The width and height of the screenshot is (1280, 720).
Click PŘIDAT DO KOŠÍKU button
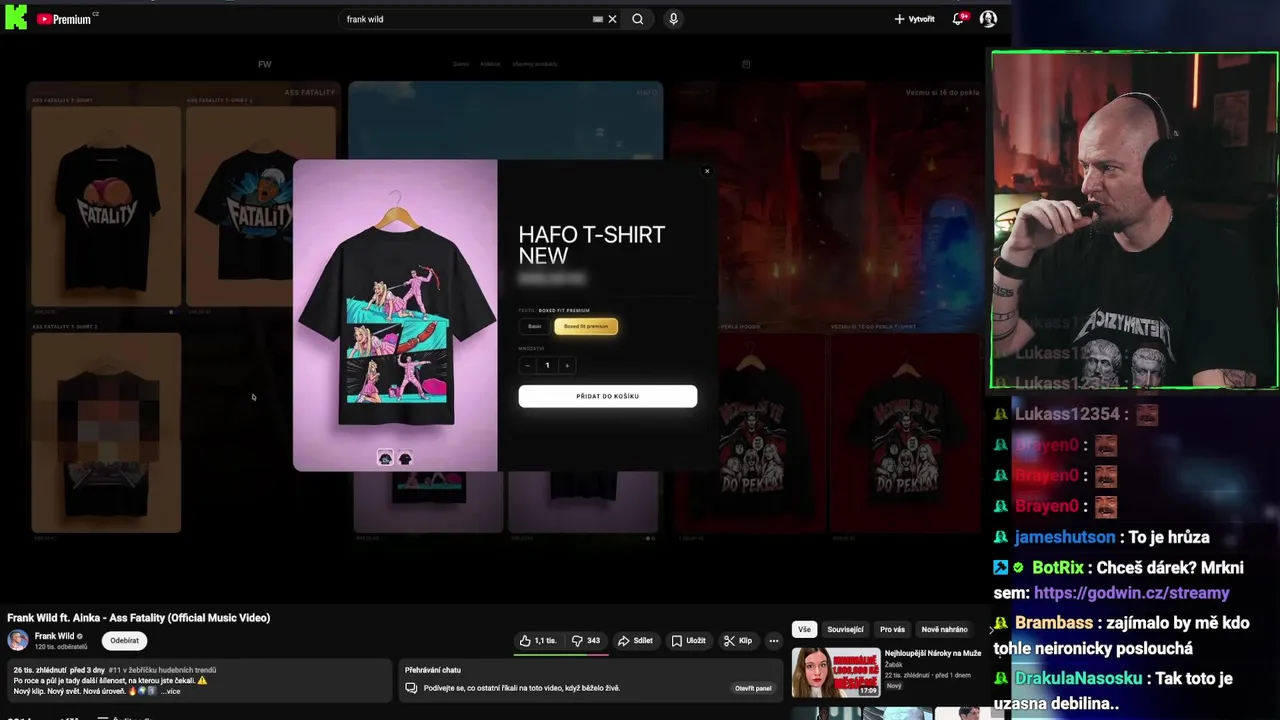608,396
